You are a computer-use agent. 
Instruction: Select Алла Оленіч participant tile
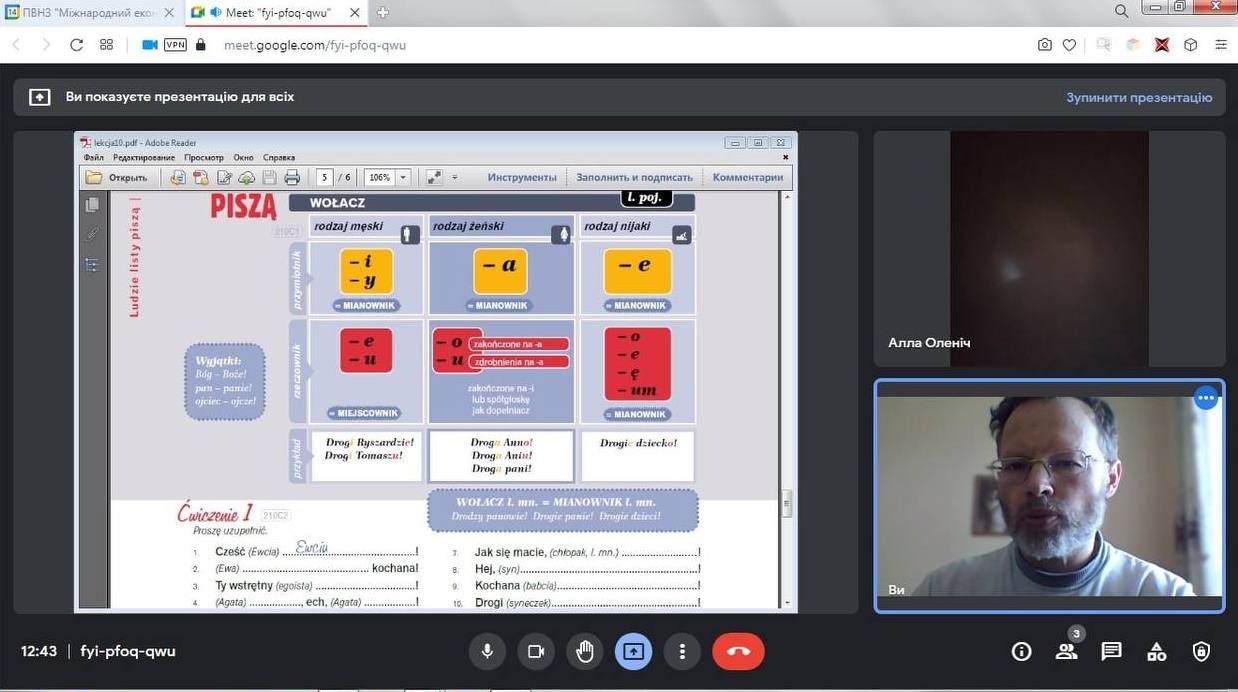coord(1049,249)
